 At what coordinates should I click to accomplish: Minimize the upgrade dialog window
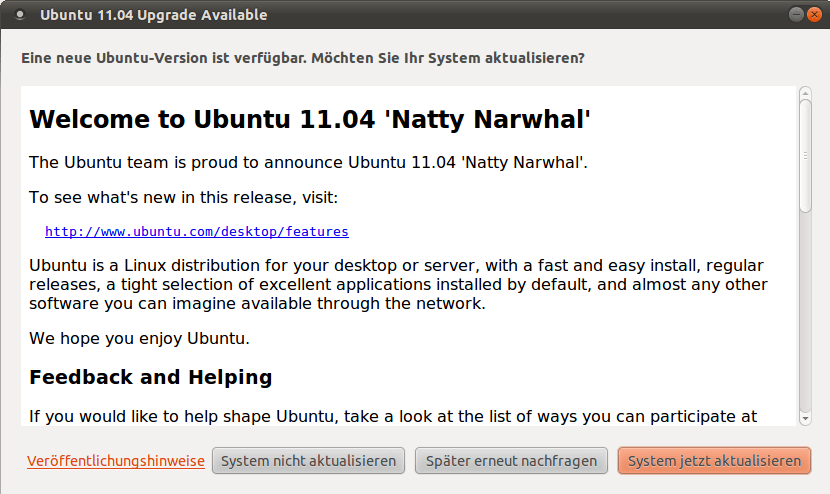pos(796,14)
